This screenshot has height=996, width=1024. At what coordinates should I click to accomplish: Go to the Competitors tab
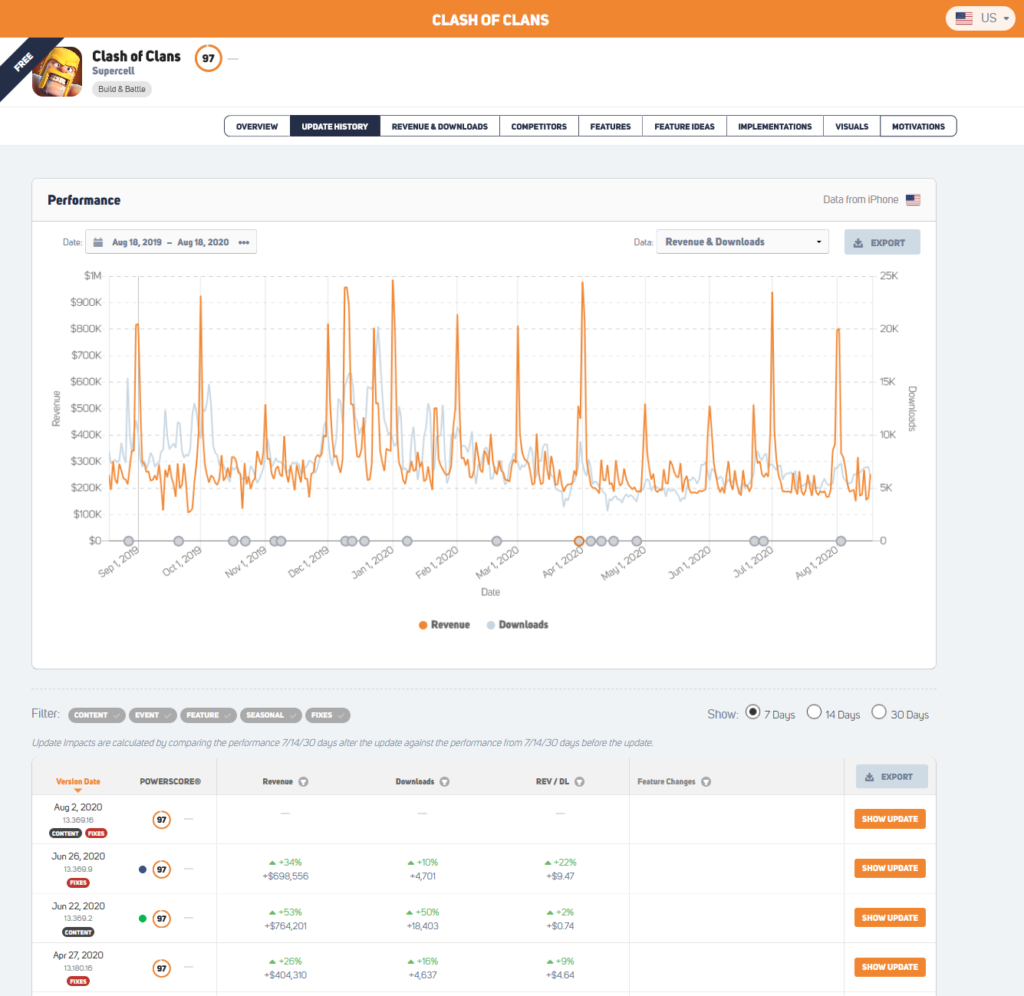click(x=539, y=127)
